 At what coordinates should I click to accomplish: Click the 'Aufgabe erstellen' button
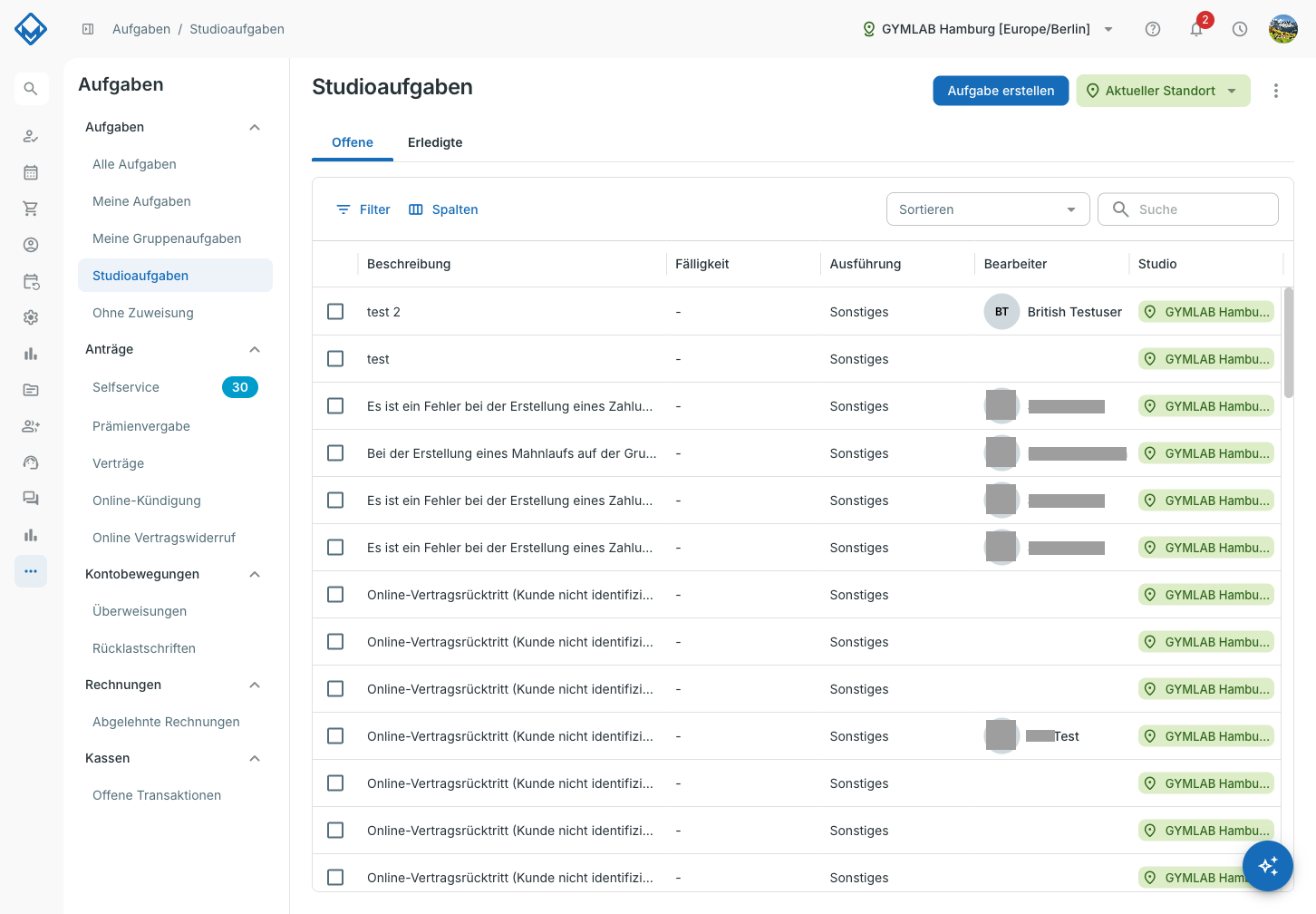pos(1001,91)
